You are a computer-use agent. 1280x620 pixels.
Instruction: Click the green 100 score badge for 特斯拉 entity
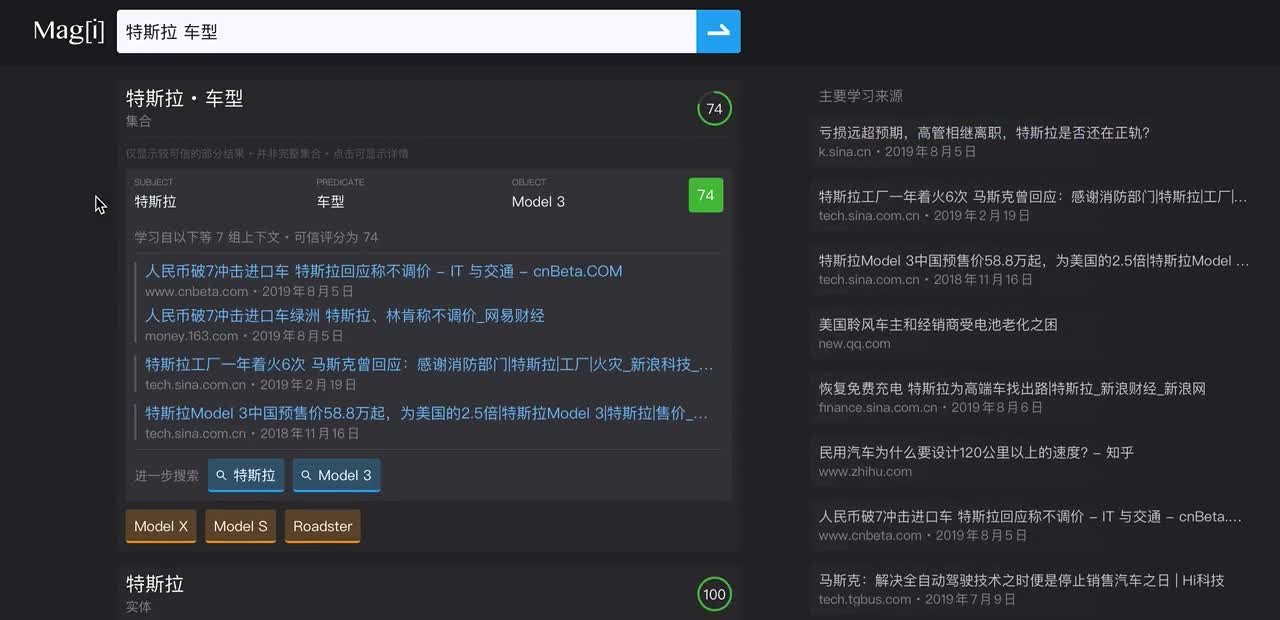tap(714, 594)
